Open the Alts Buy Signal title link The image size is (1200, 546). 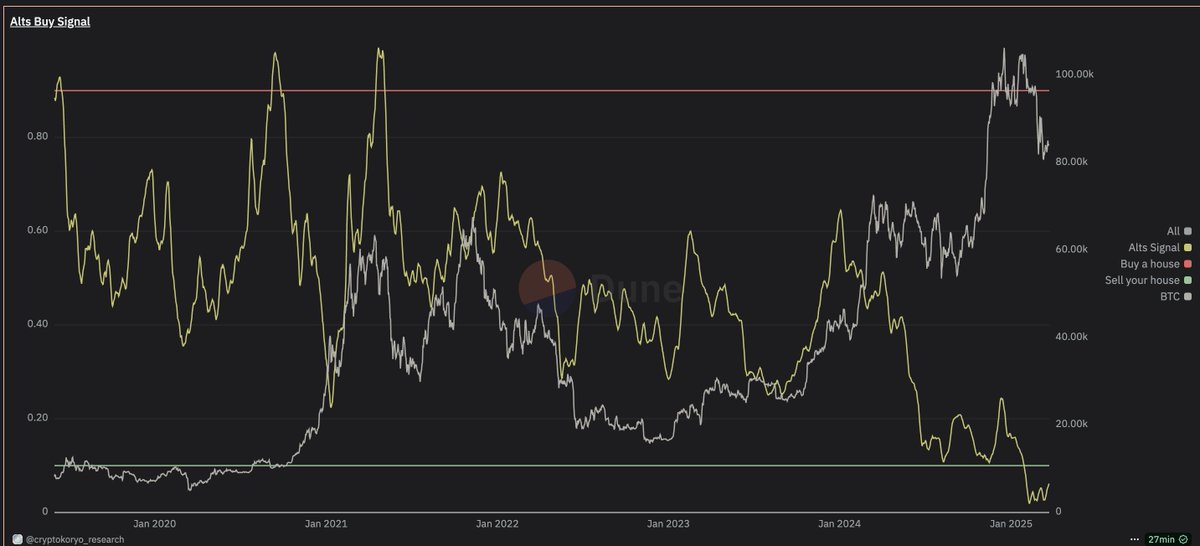pos(50,21)
